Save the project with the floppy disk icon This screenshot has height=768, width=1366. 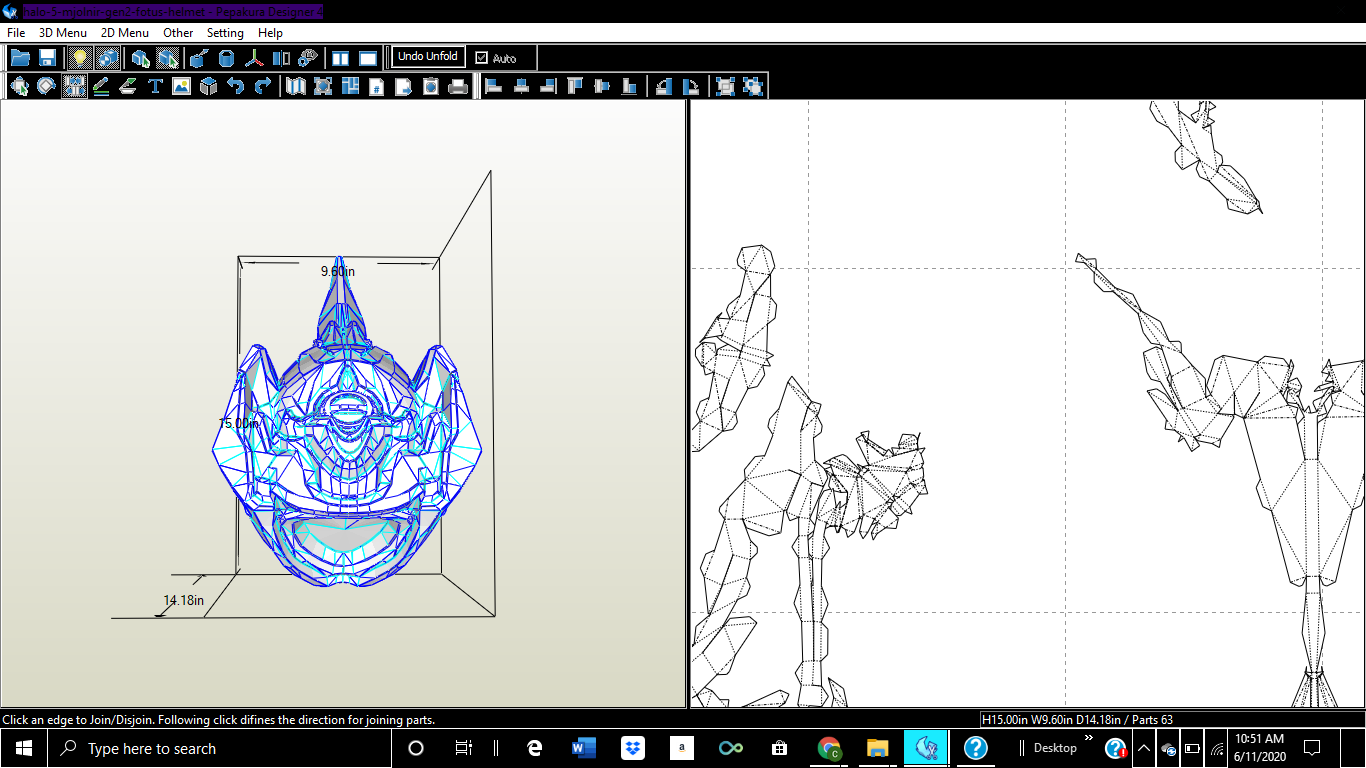coord(47,58)
